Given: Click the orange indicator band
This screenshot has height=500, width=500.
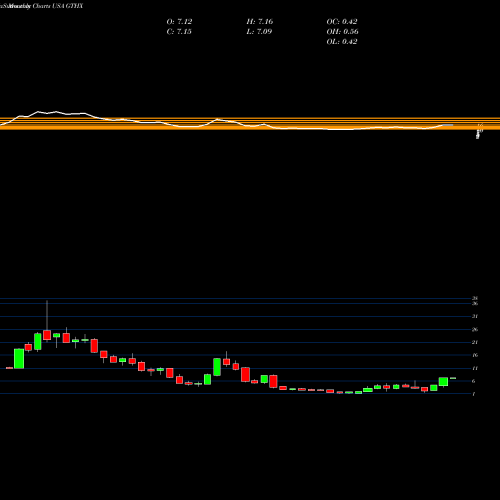Looking at the screenshot, I should 250,123.
